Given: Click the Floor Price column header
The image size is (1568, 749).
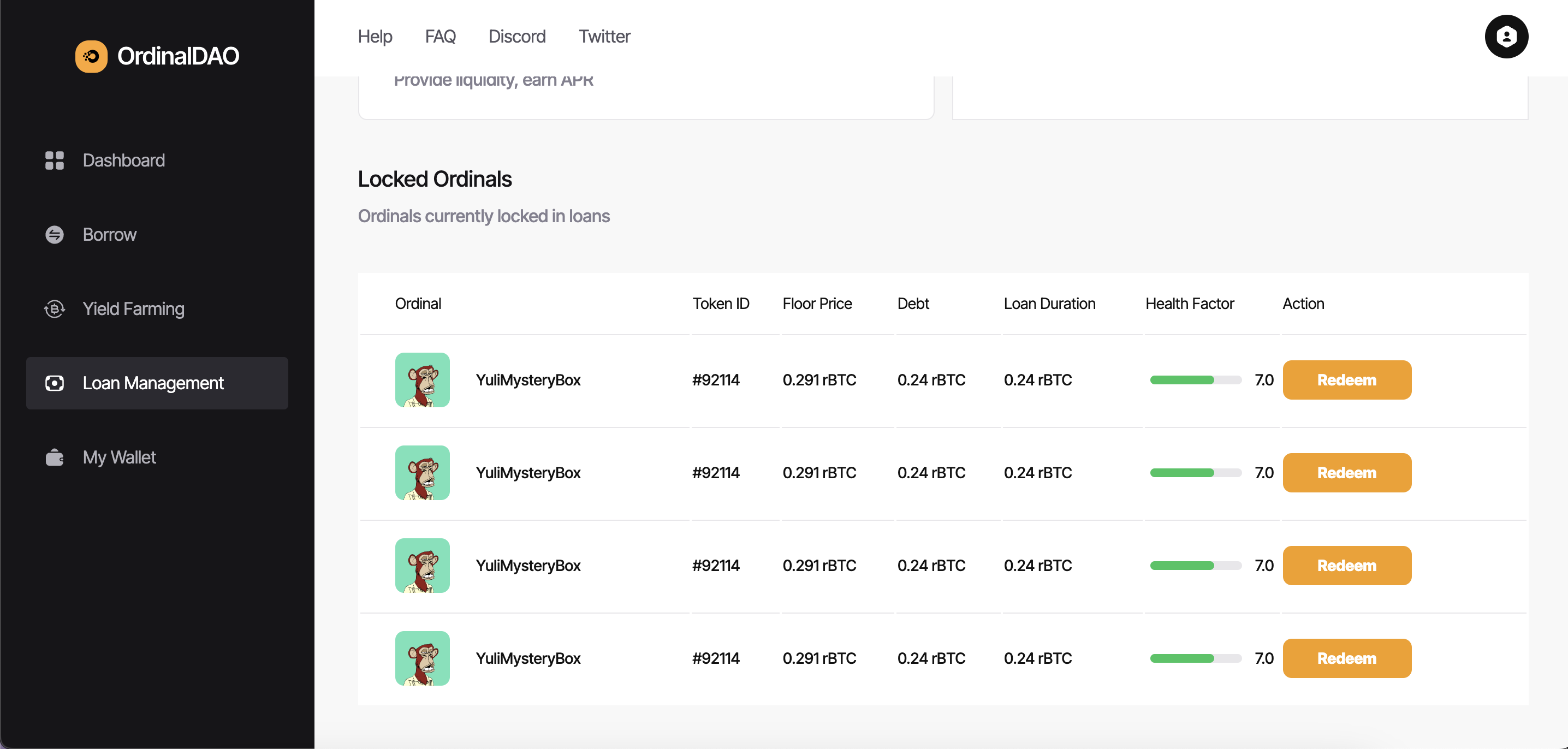Looking at the screenshot, I should point(817,304).
